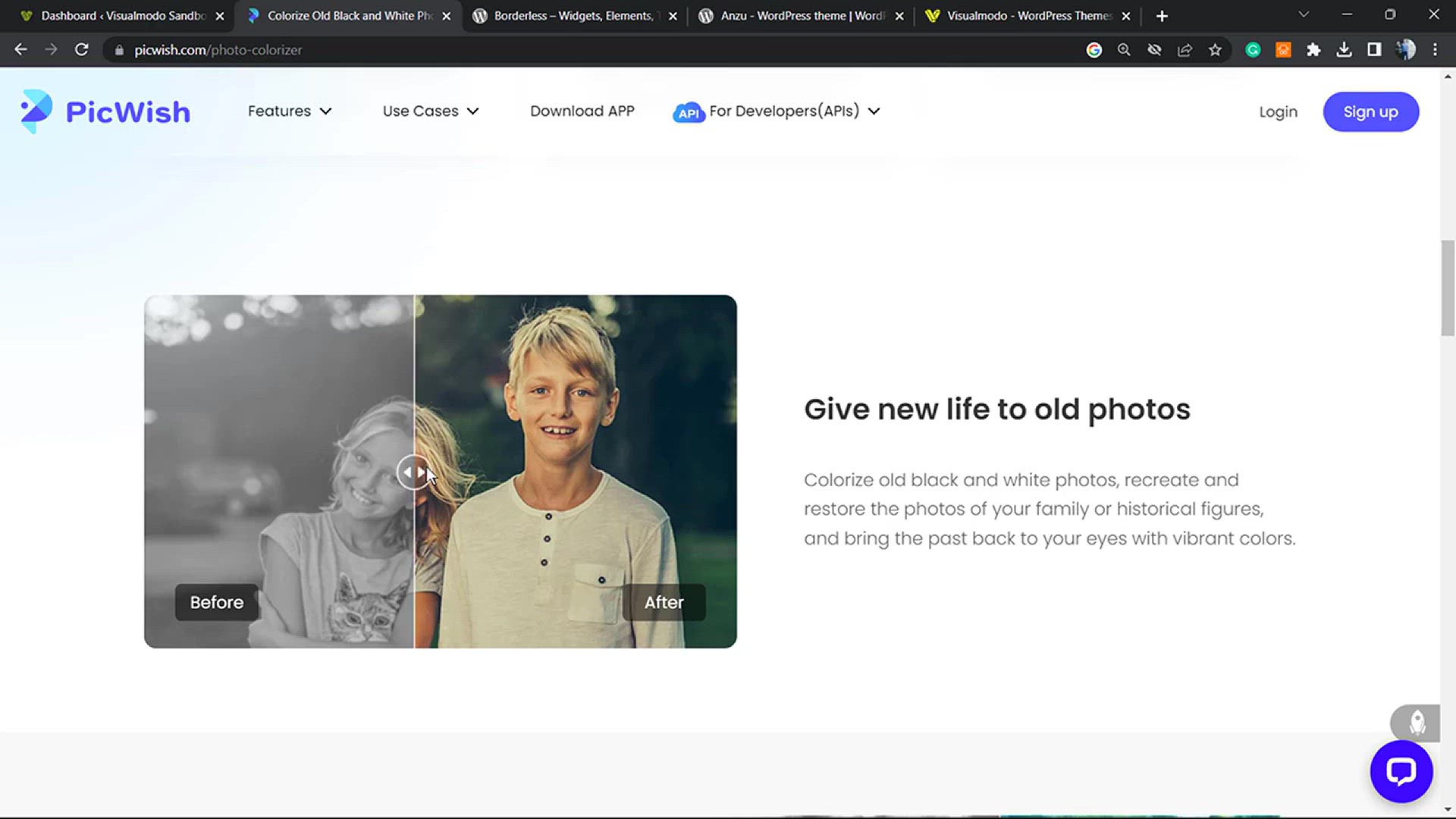Open a new browser tab

(x=1162, y=16)
